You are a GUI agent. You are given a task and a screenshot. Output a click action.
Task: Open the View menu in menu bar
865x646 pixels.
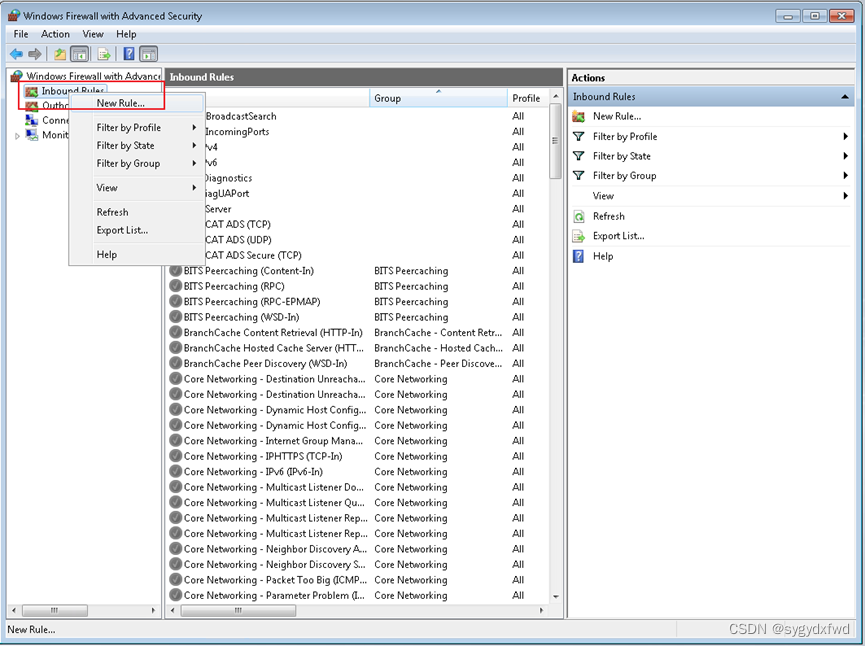tap(93, 34)
